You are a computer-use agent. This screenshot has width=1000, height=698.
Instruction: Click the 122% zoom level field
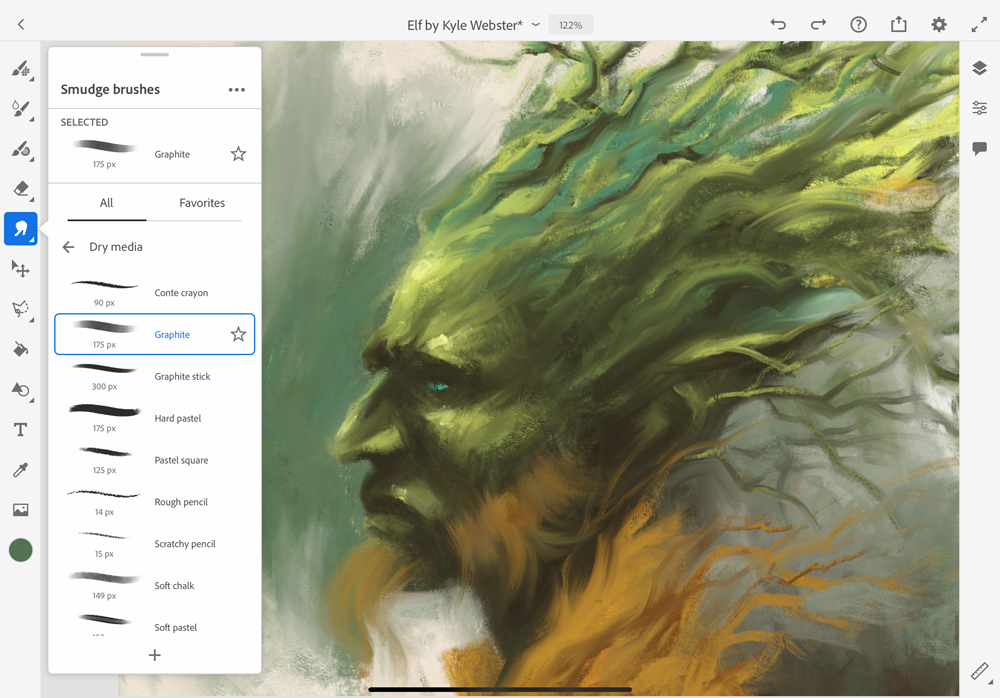[x=571, y=25]
